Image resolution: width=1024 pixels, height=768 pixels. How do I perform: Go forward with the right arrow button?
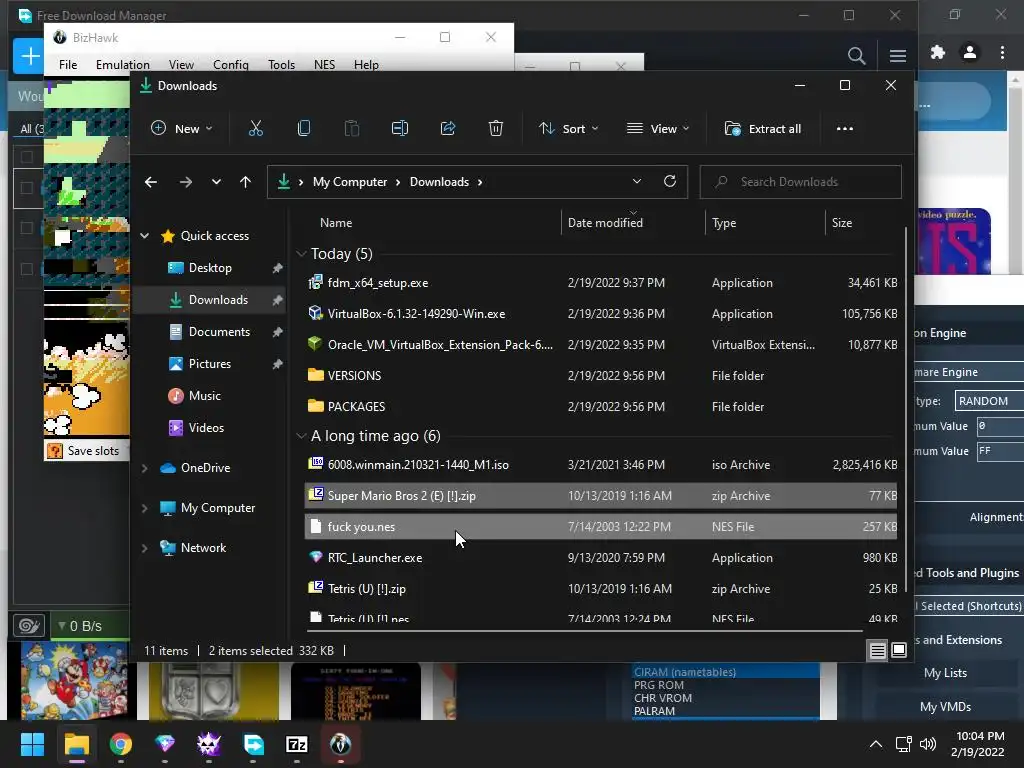pyautogui.click(x=186, y=182)
